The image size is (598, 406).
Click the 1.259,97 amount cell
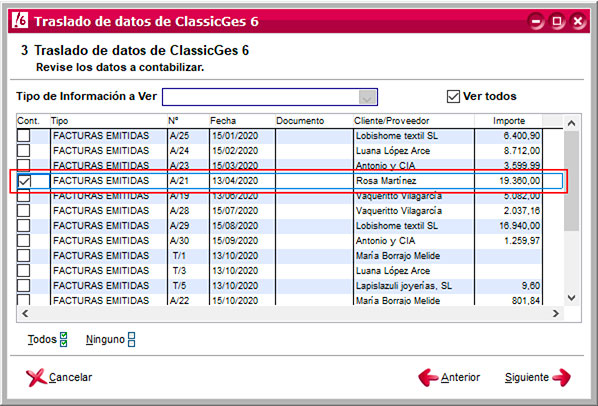click(x=508, y=241)
